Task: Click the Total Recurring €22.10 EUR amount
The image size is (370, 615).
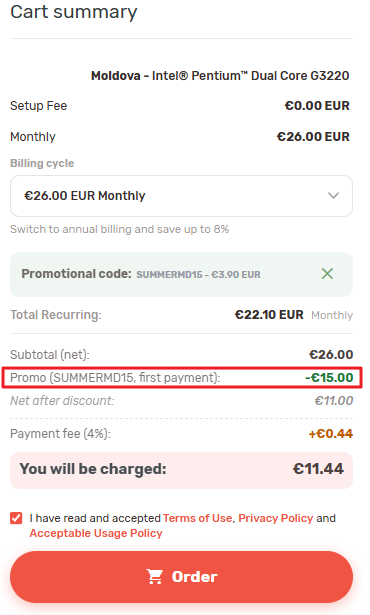Action: click(x=269, y=315)
